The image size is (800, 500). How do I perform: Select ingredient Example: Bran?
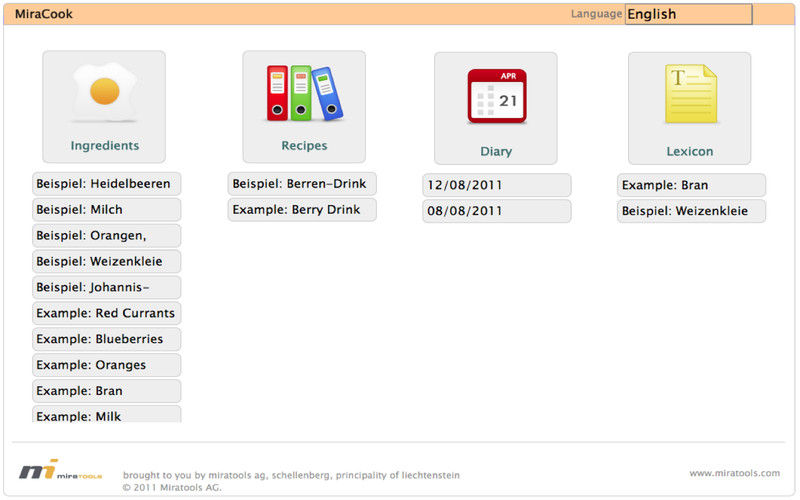107,391
